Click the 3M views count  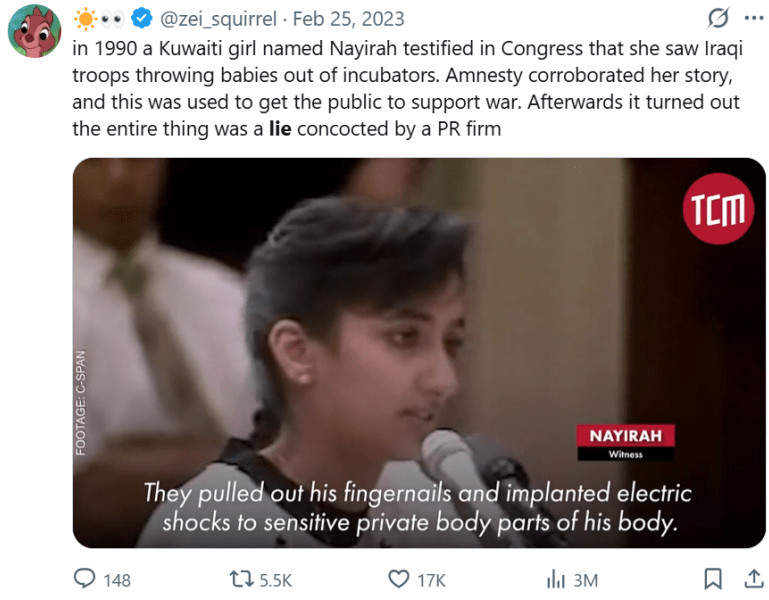(586, 580)
